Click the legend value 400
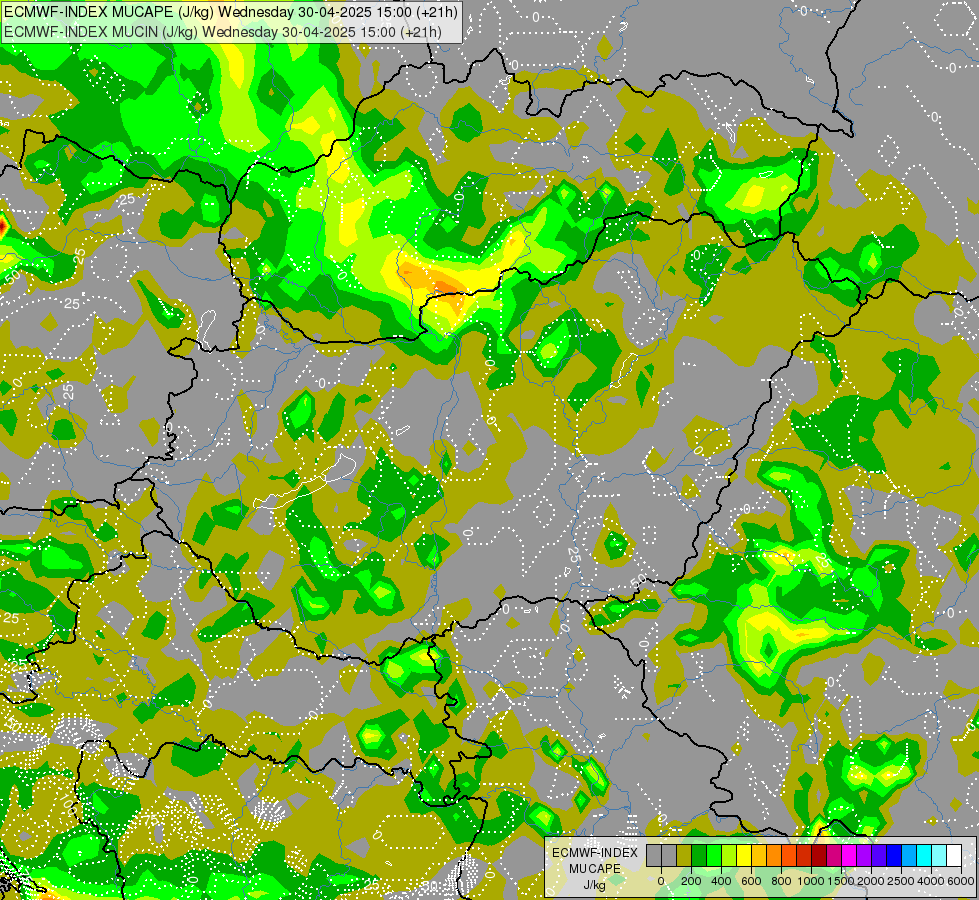This screenshot has width=979, height=900. click(721, 881)
